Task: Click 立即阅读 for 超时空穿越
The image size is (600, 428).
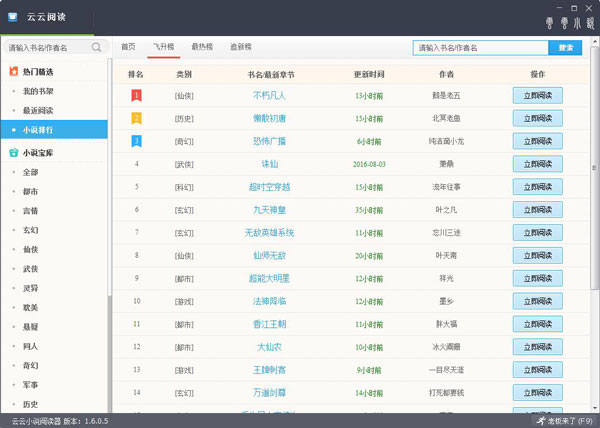Action: 538,187
